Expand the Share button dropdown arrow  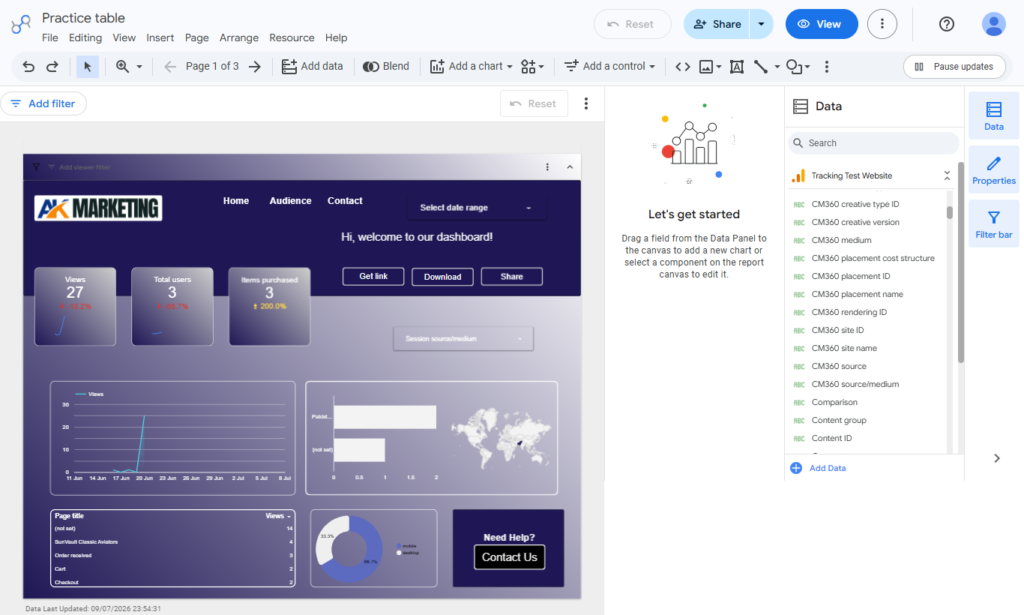pyautogui.click(x=761, y=24)
